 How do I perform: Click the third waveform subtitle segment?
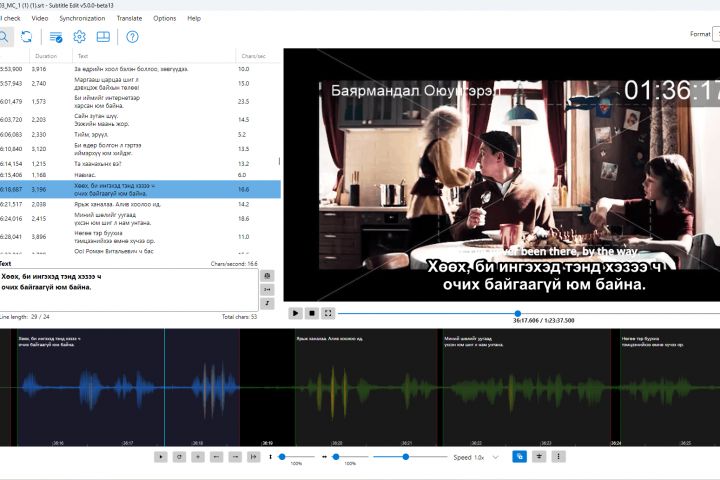[x=527, y=387]
